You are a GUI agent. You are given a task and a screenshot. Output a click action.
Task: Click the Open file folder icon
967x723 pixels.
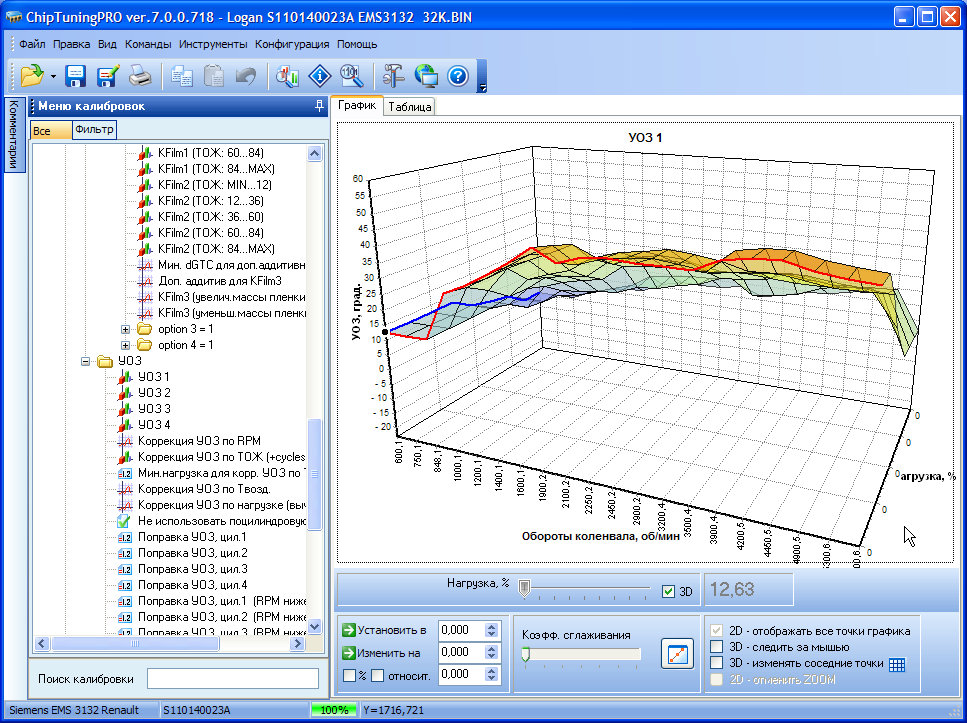[32, 76]
